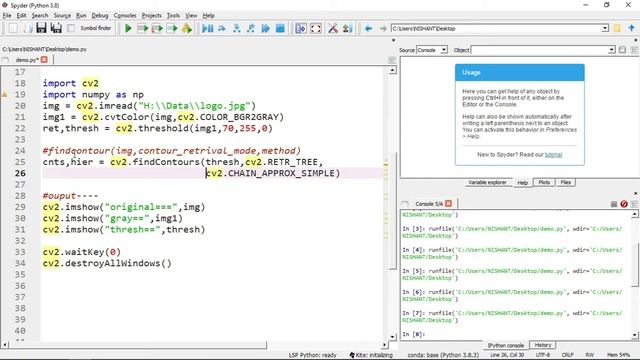Open the Source menu

point(62,16)
